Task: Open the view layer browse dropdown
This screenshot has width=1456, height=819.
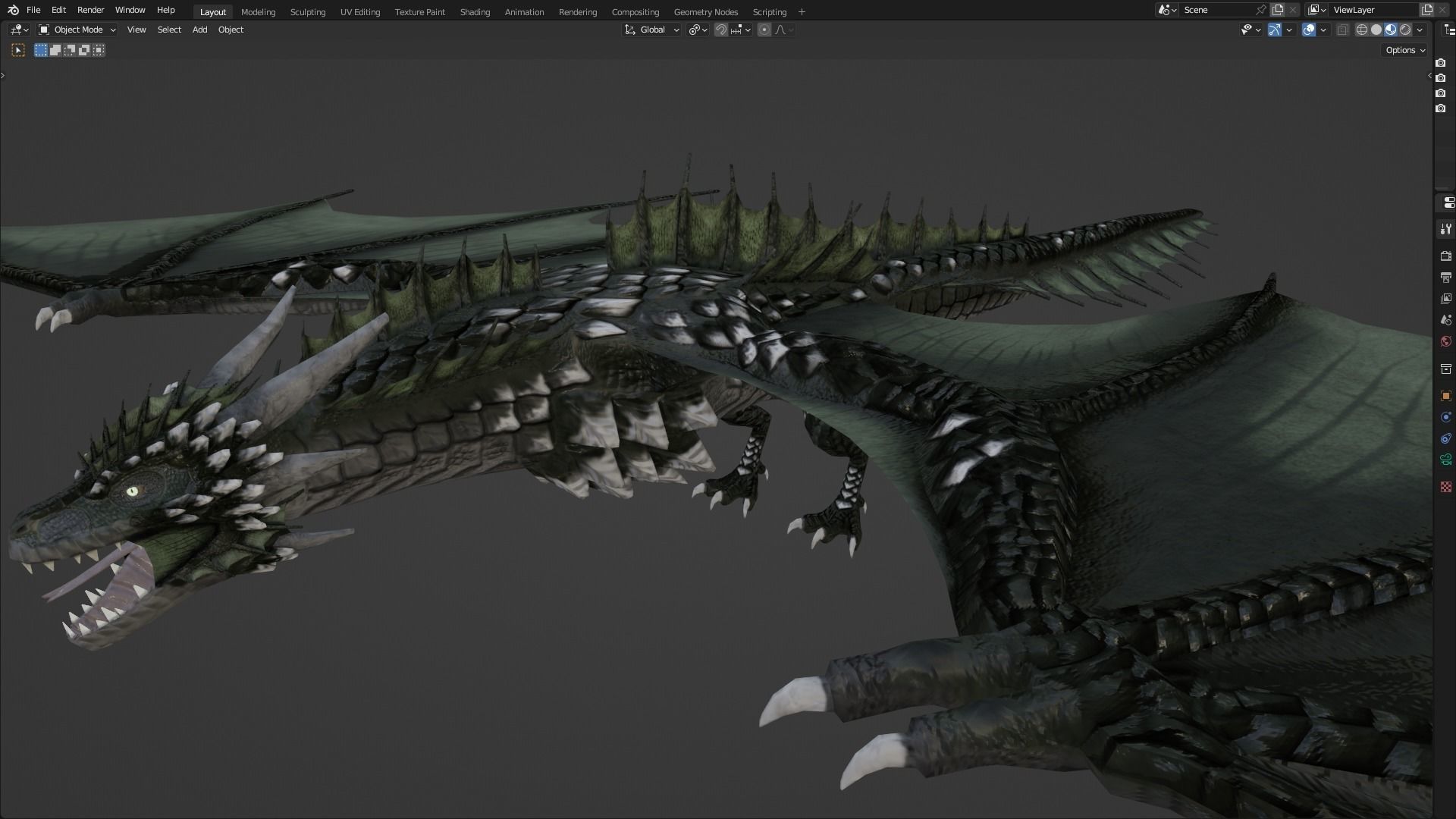Action: tap(1317, 10)
